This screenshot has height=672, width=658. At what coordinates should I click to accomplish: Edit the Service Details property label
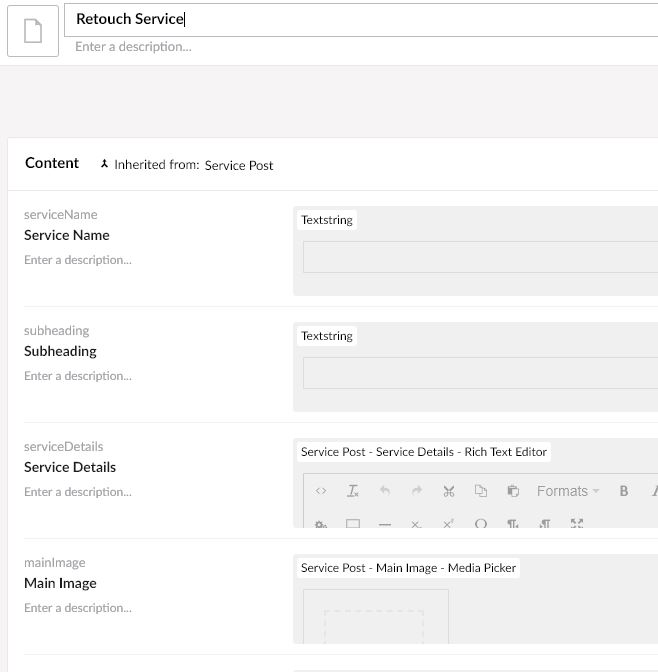[x=70, y=467]
